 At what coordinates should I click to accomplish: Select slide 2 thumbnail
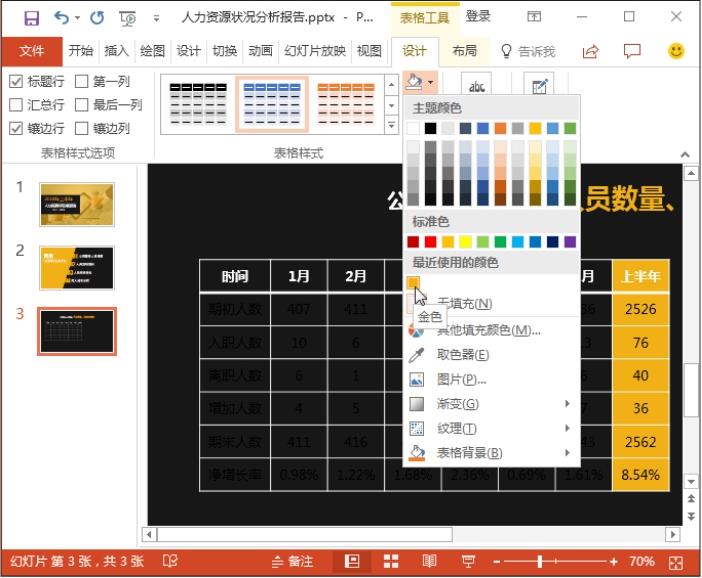[77, 267]
